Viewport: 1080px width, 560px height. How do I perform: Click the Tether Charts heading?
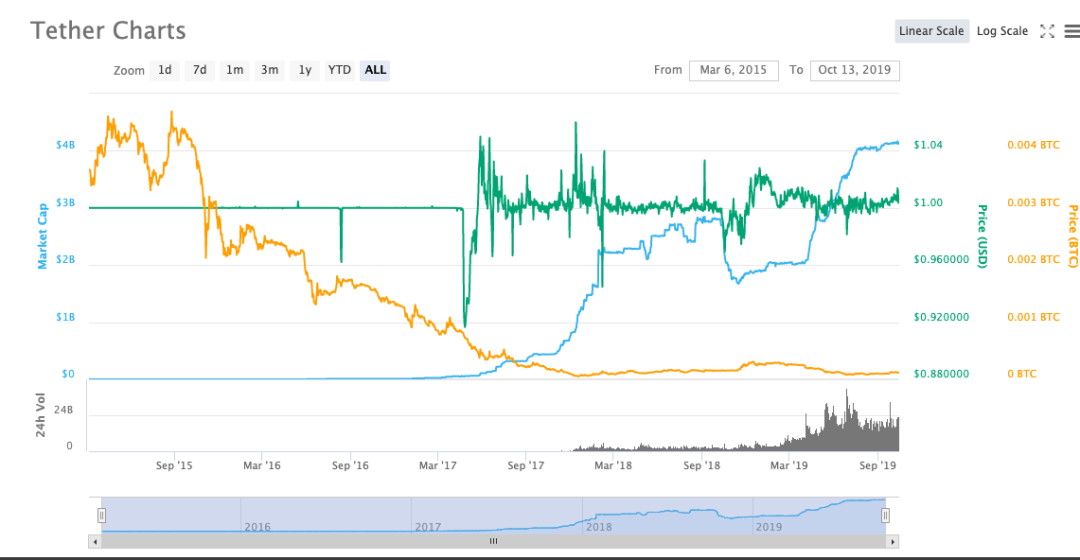coord(108,31)
